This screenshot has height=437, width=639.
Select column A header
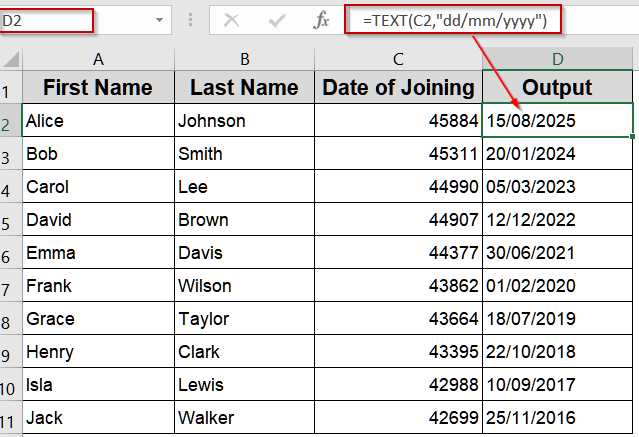click(x=98, y=59)
